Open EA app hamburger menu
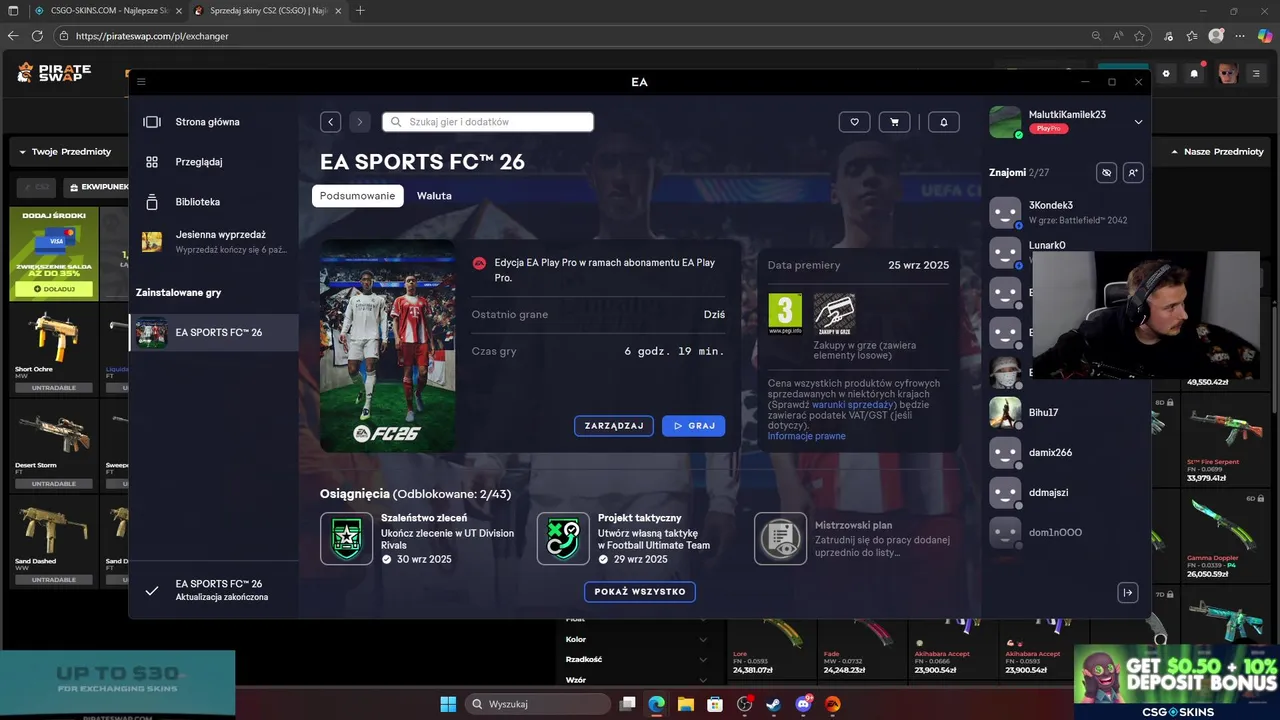This screenshot has height=720, width=1280. pyautogui.click(x=141, y=82)
